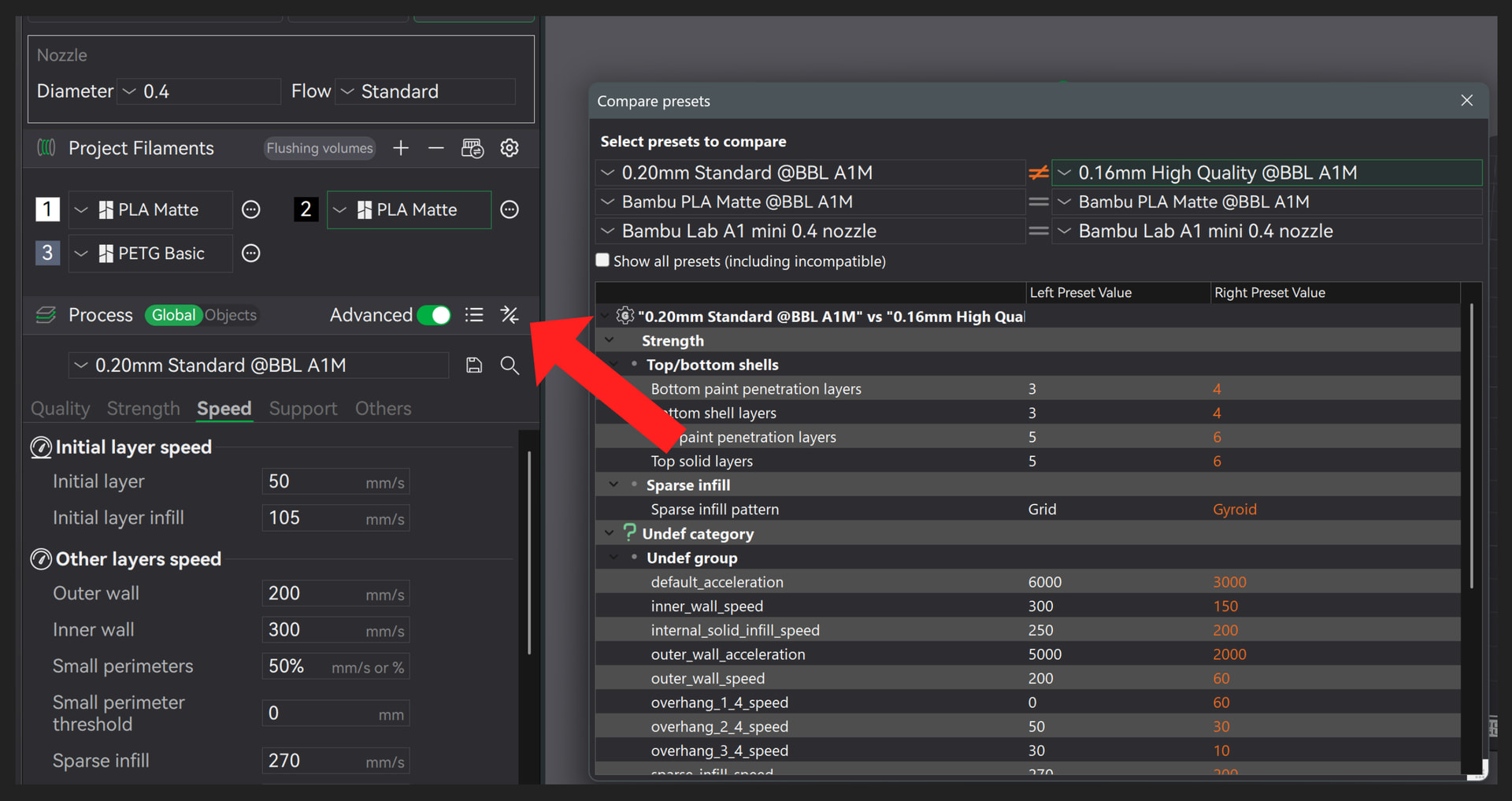Open options for filament 1 PLA Matte

tap(251, 210)
